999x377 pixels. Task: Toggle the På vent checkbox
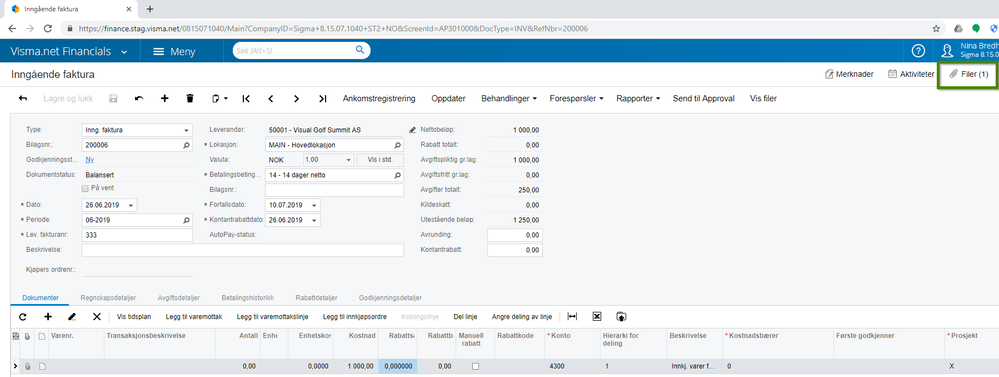pos(85,188)
